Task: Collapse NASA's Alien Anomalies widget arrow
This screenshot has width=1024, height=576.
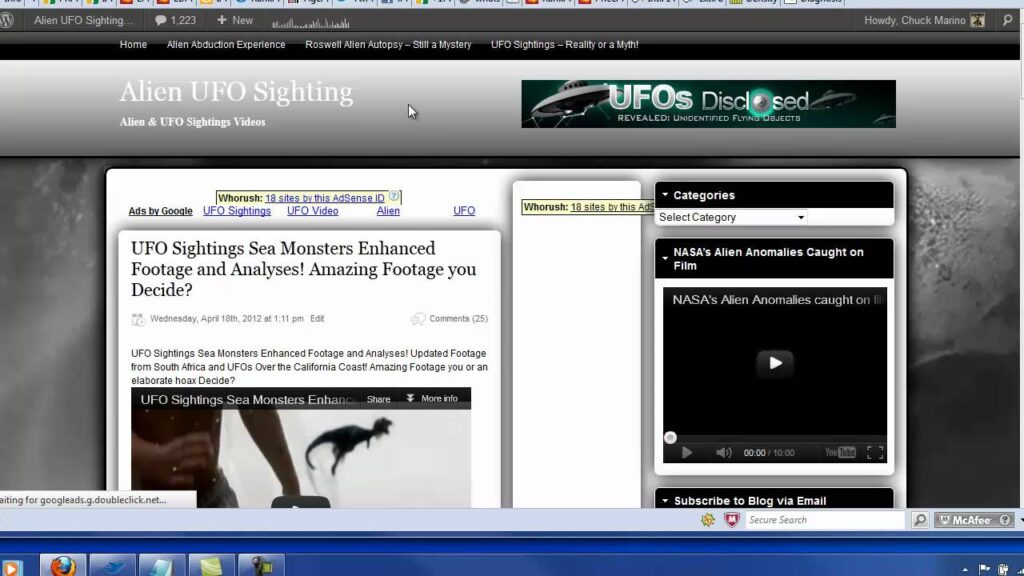Action: [x=665, y=259]
